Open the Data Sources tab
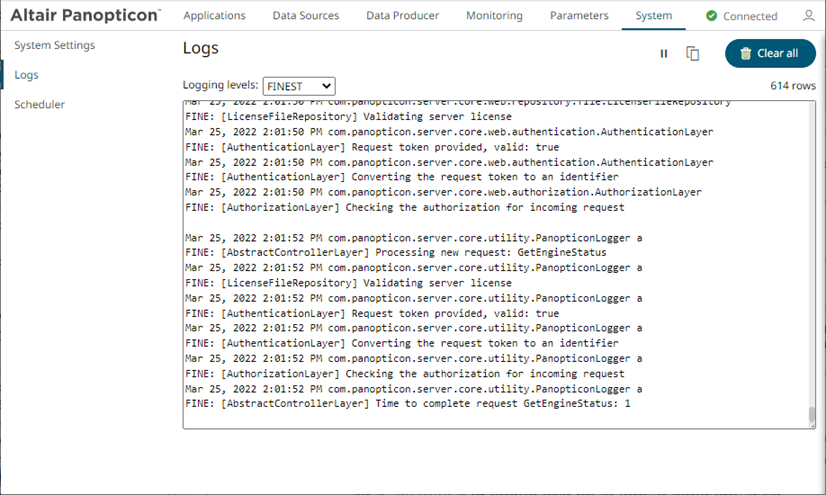Screen dimensions: 826x495 tap(304, 16)
